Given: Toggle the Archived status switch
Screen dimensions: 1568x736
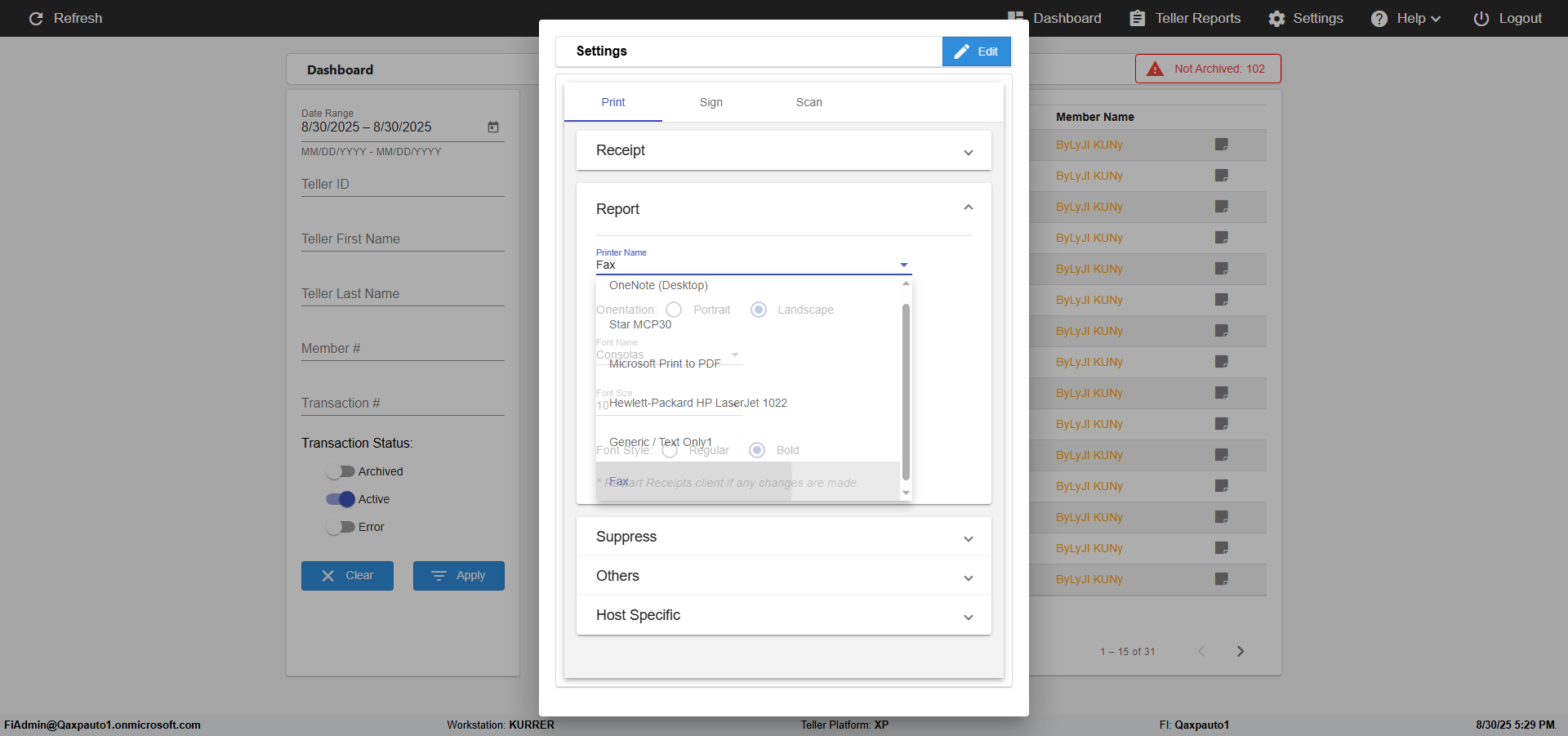Looking at the screenshot, I should [x=340, y=471].
